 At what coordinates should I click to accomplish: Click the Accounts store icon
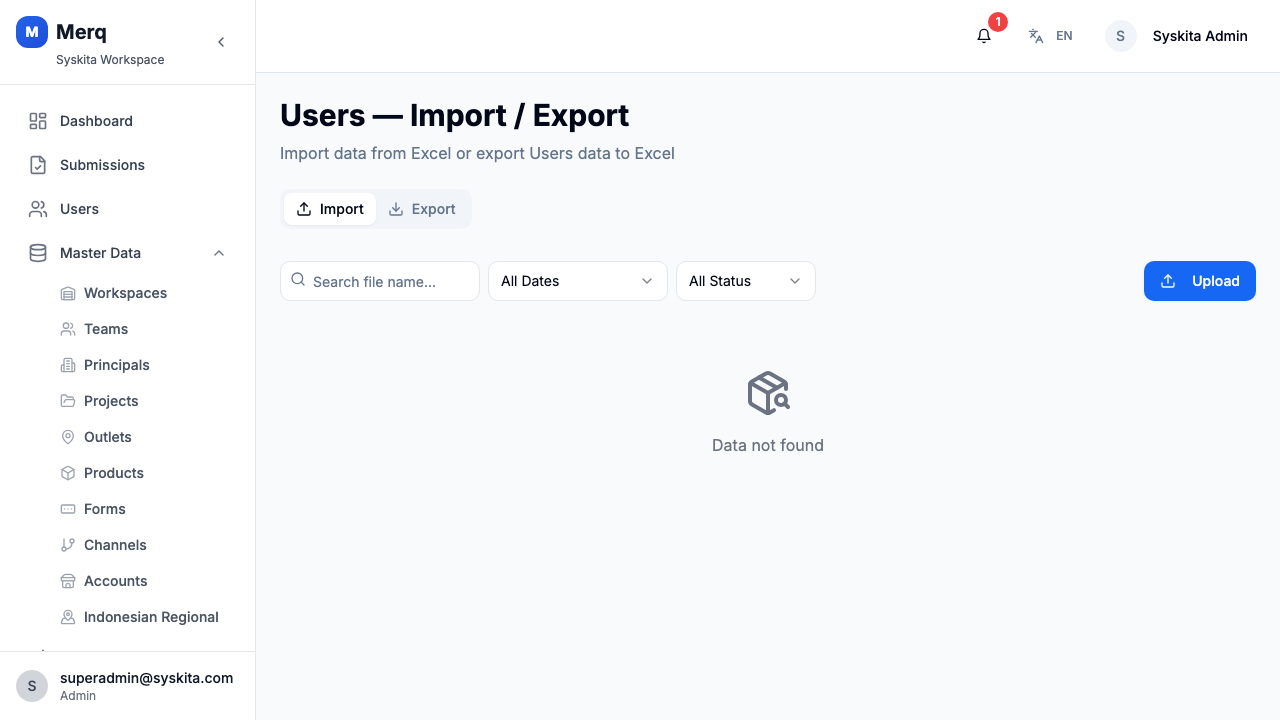[x=68, y=581]
